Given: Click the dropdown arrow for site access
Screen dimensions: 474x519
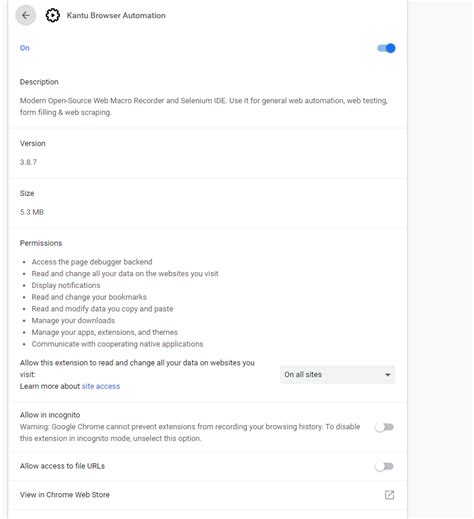Looking at the screenshot, I should pos(387,375).
